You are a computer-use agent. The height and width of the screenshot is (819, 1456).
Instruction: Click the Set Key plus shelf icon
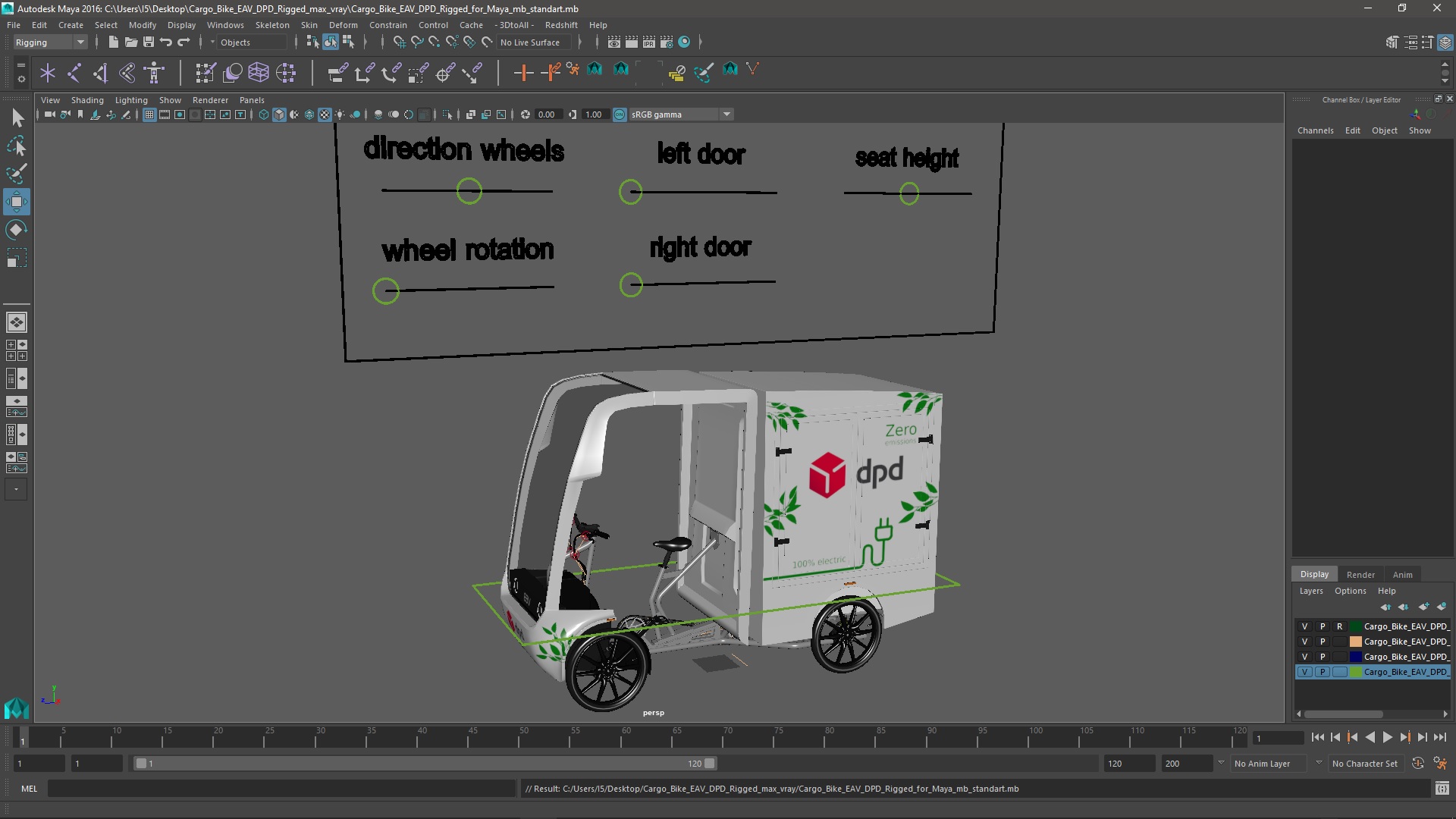523,73
